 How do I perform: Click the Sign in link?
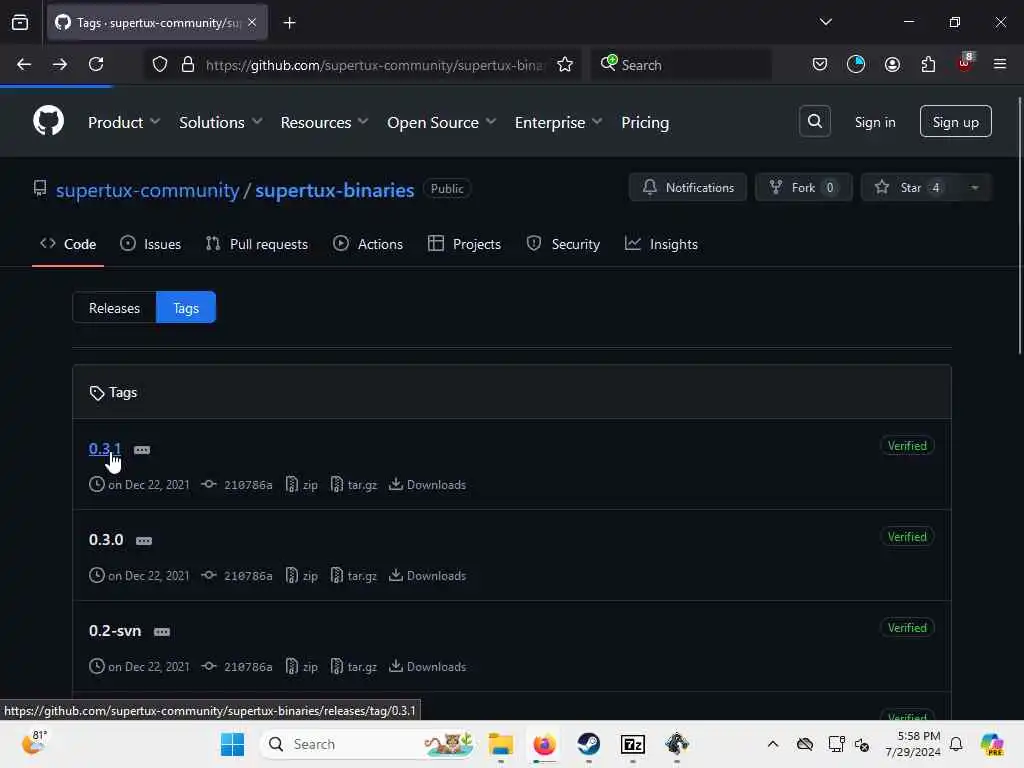point(874,122)
